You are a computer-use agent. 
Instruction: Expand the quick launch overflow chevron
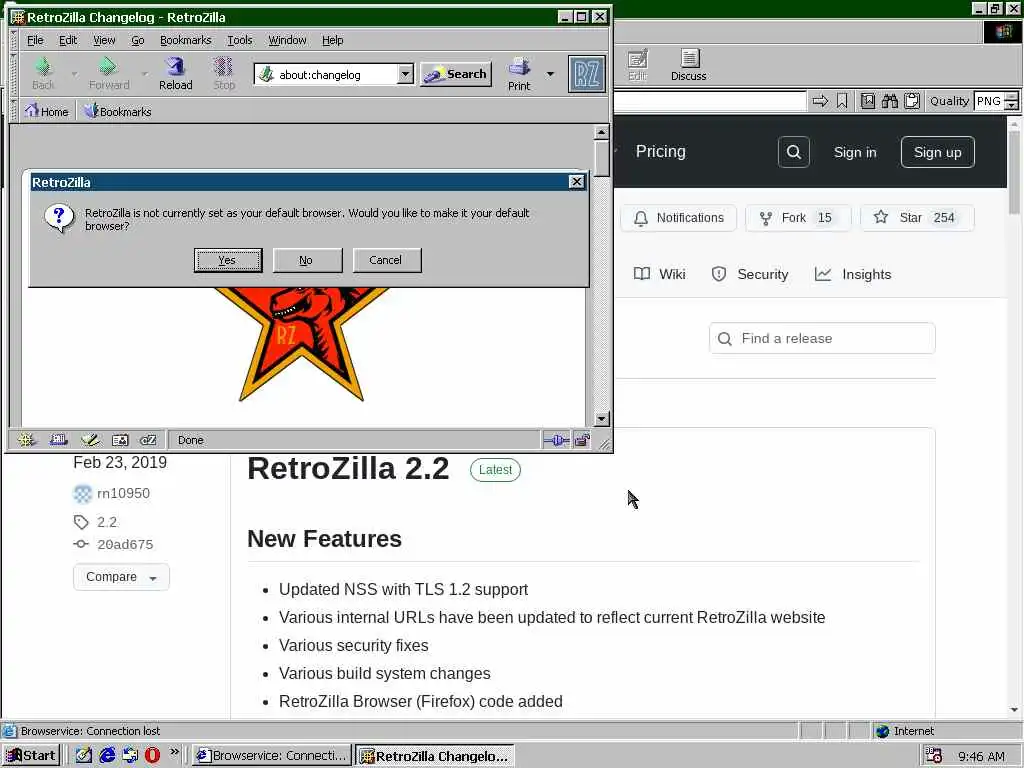coord(174,752)
